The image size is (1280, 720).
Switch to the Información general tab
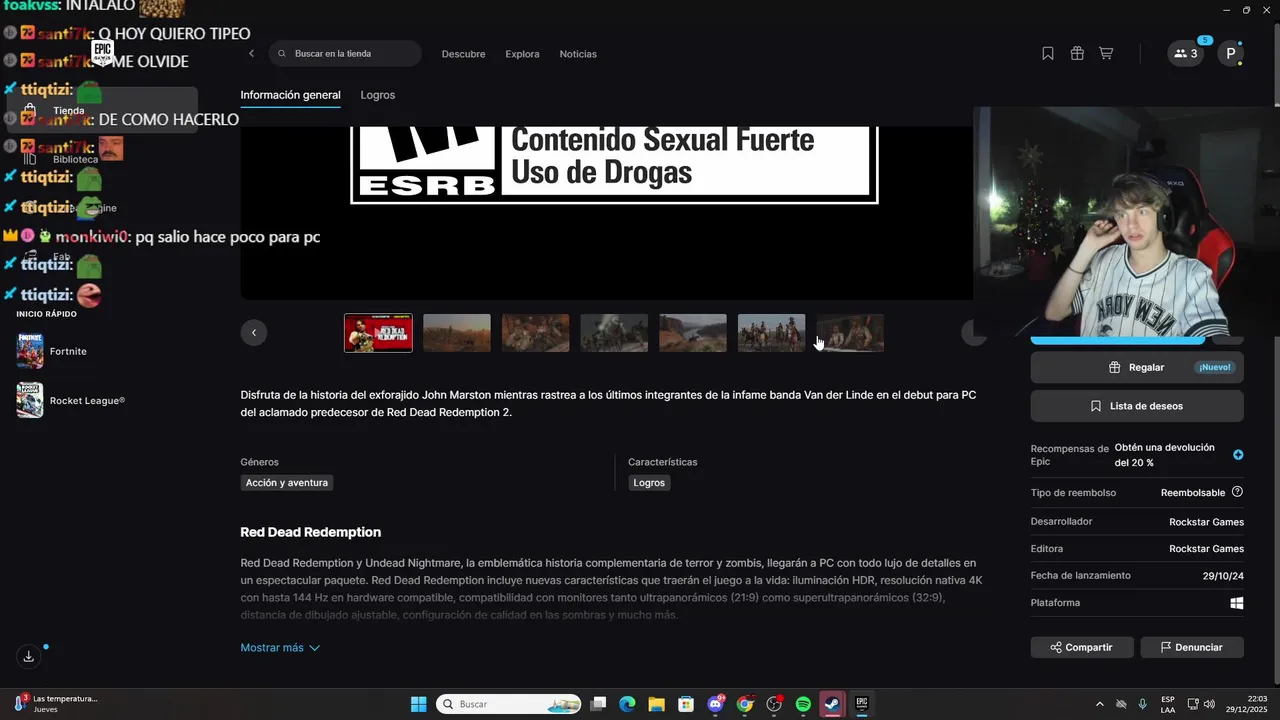tap(290, 95)
